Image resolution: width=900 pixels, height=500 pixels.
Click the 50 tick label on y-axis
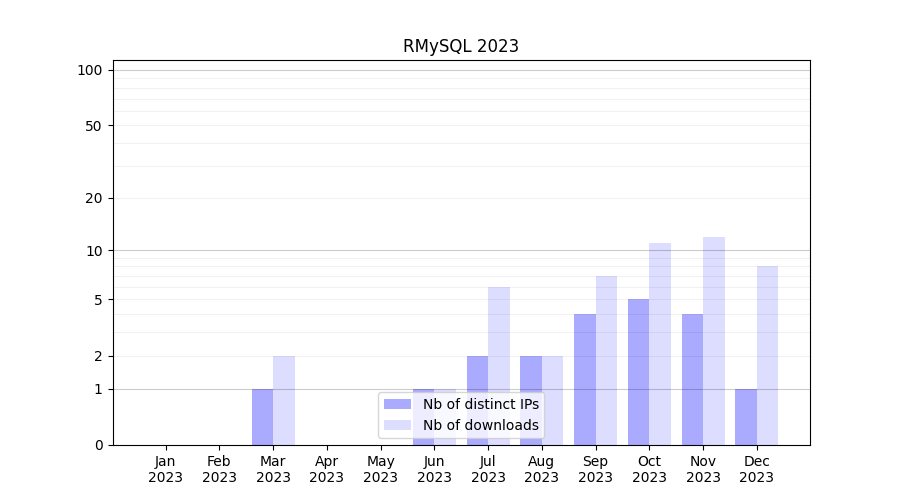[x=94, y=126]
